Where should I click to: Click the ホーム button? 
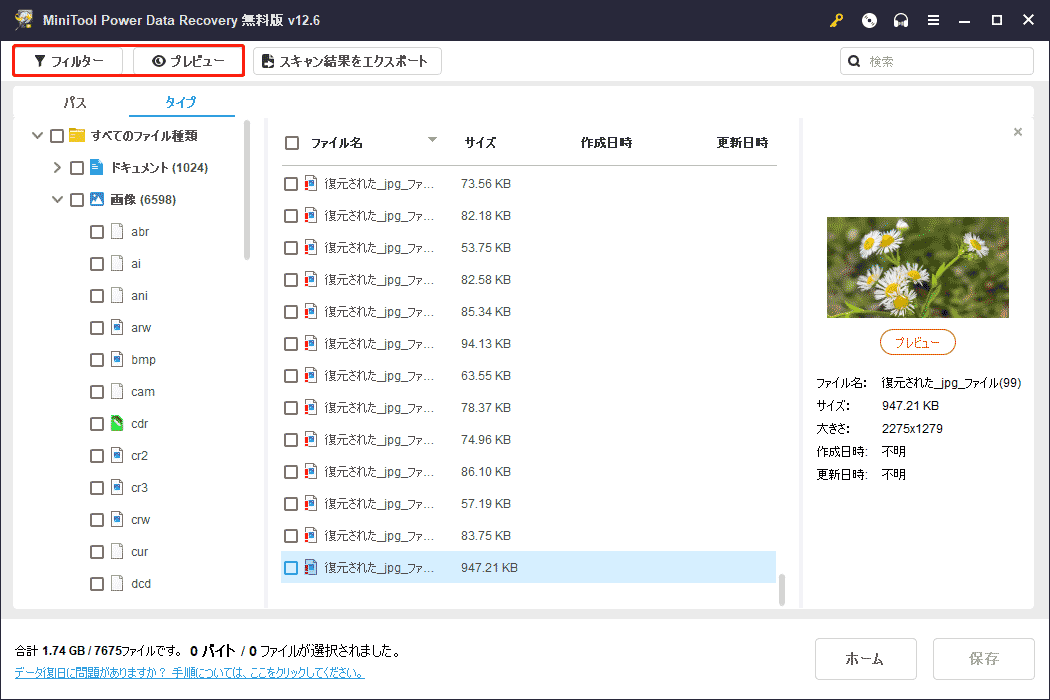865,658
